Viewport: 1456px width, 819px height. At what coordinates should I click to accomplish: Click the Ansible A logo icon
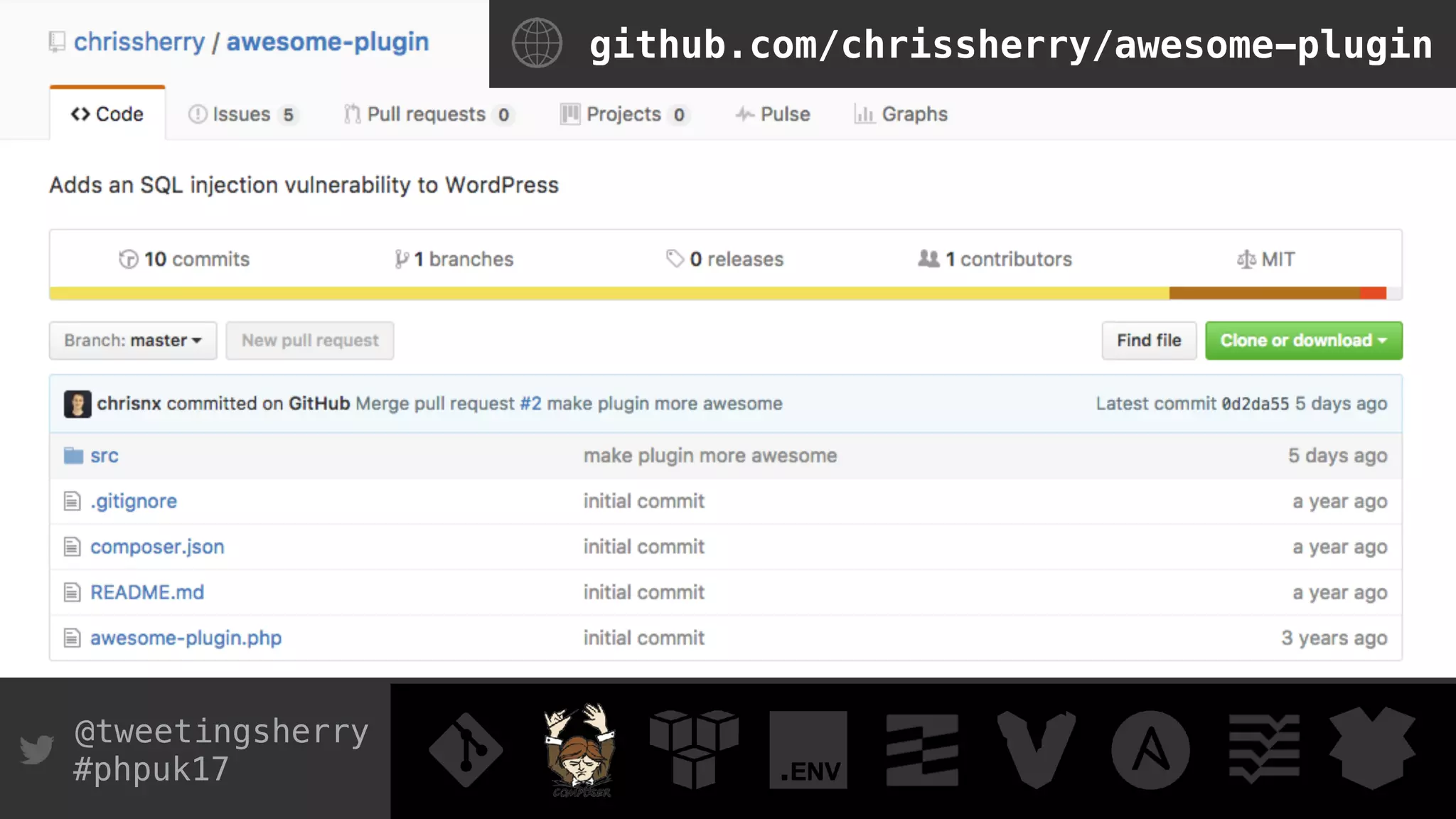[1150, 750]
